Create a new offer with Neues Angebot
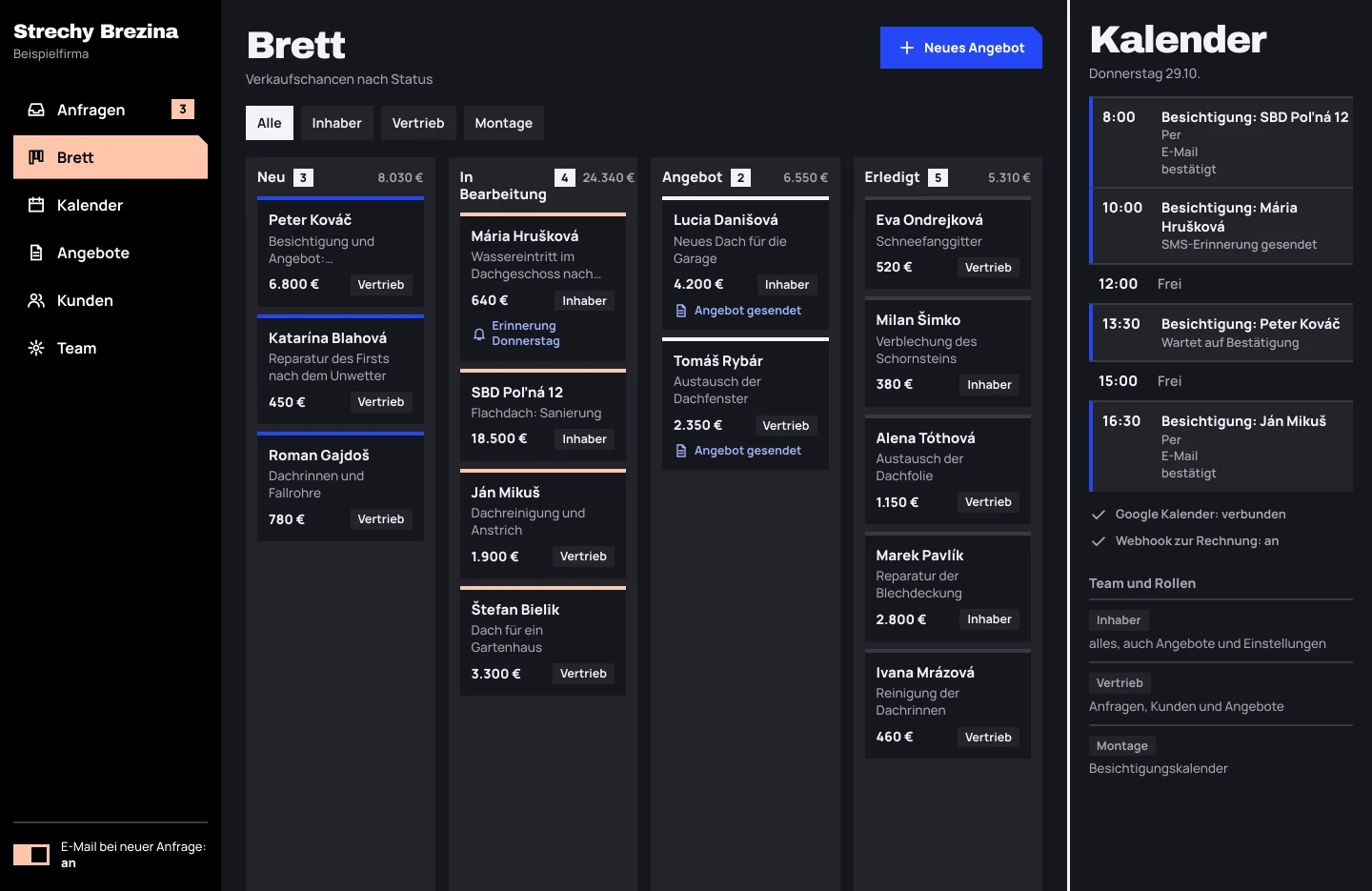Viewport: 1372px width, 891px height. [x=961, y=48]
